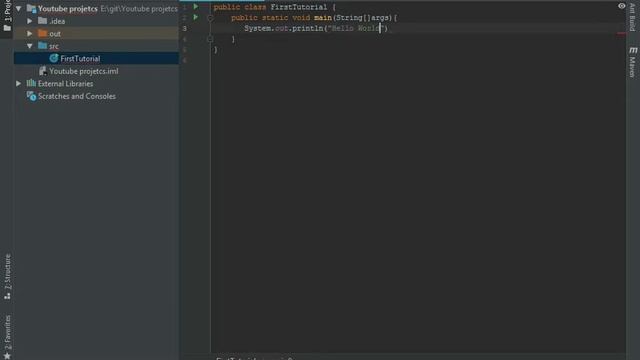
Task: Expand the .idea folder
Action: pos(30,21)
